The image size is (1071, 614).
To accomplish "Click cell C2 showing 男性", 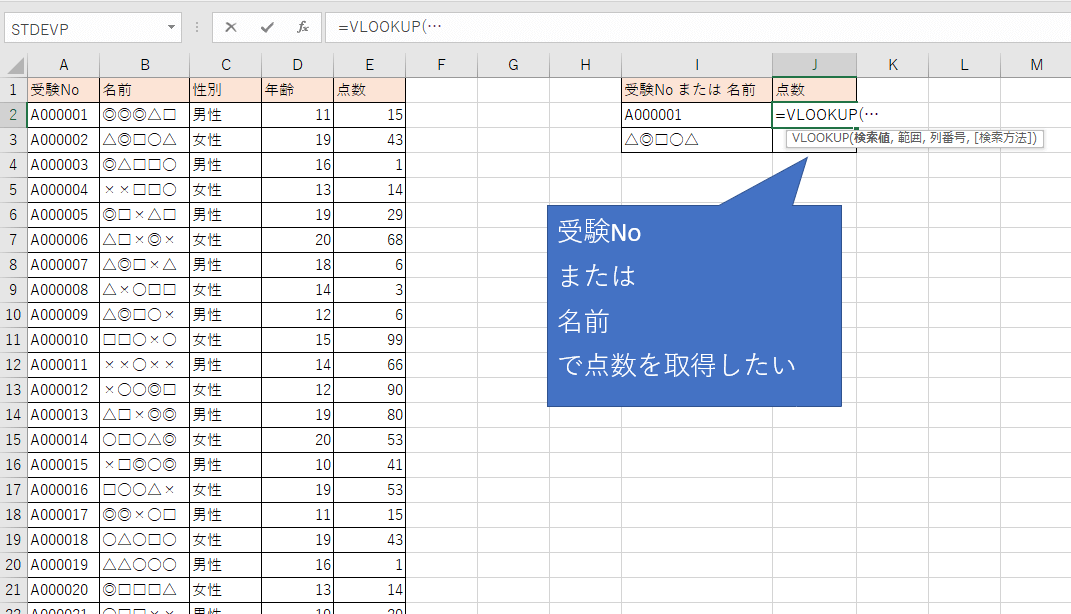I will coord(225,114).
